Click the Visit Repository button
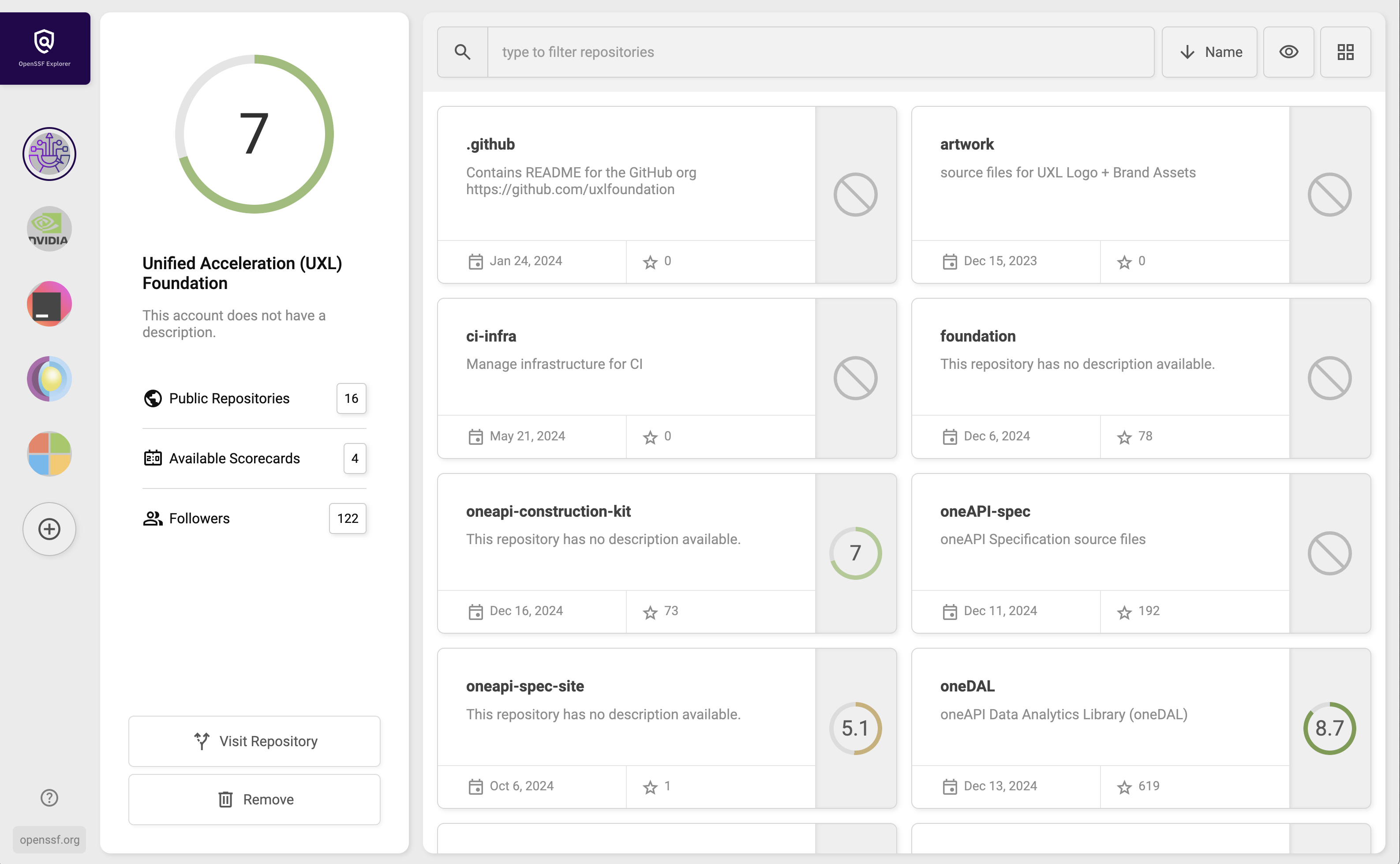Screen dimensions: 1400x864 (x=254, y=740)
